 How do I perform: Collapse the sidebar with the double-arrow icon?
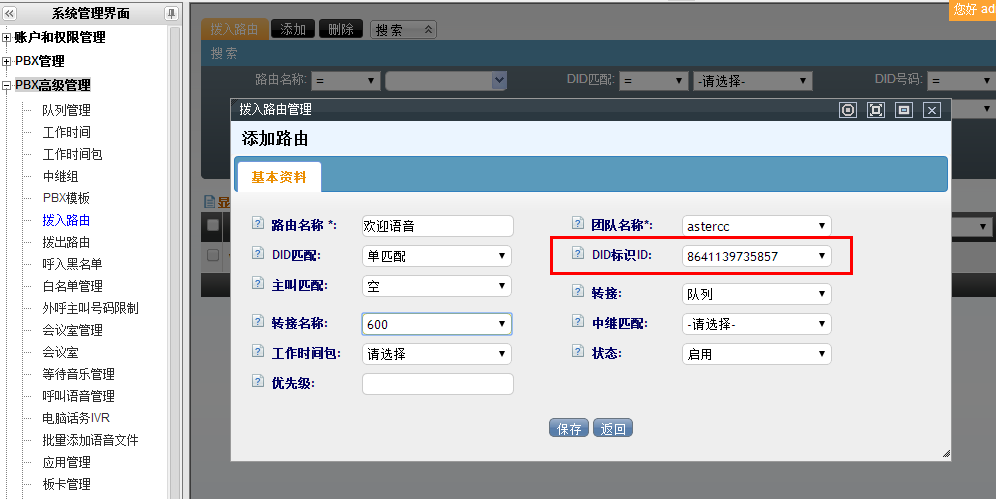coord(10,13)
